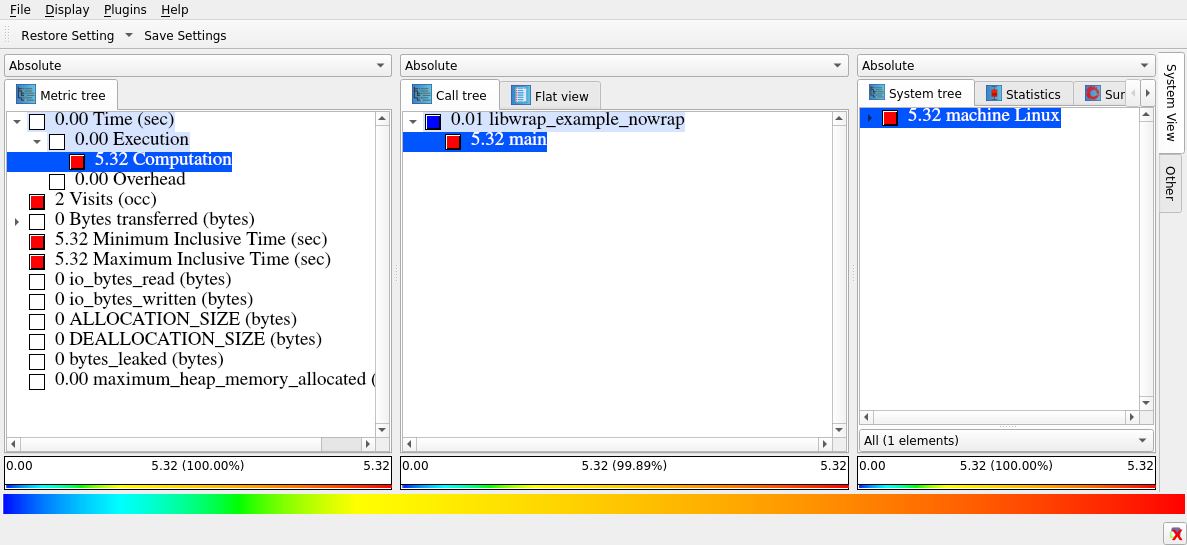Click the Call tree tab icon
This screenshot has height=545, width=1187.
click(x=422, y=95)
